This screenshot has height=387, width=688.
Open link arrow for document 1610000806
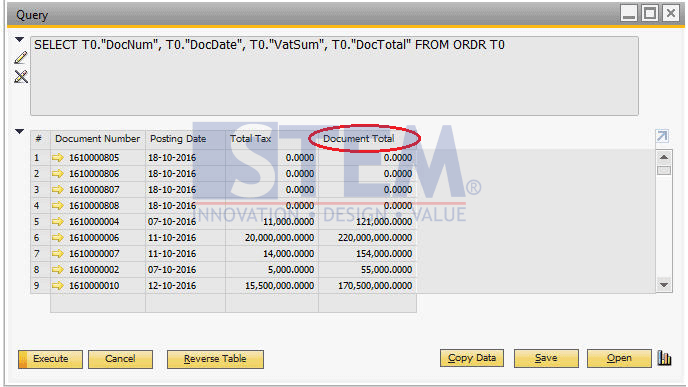coord(57,174)
